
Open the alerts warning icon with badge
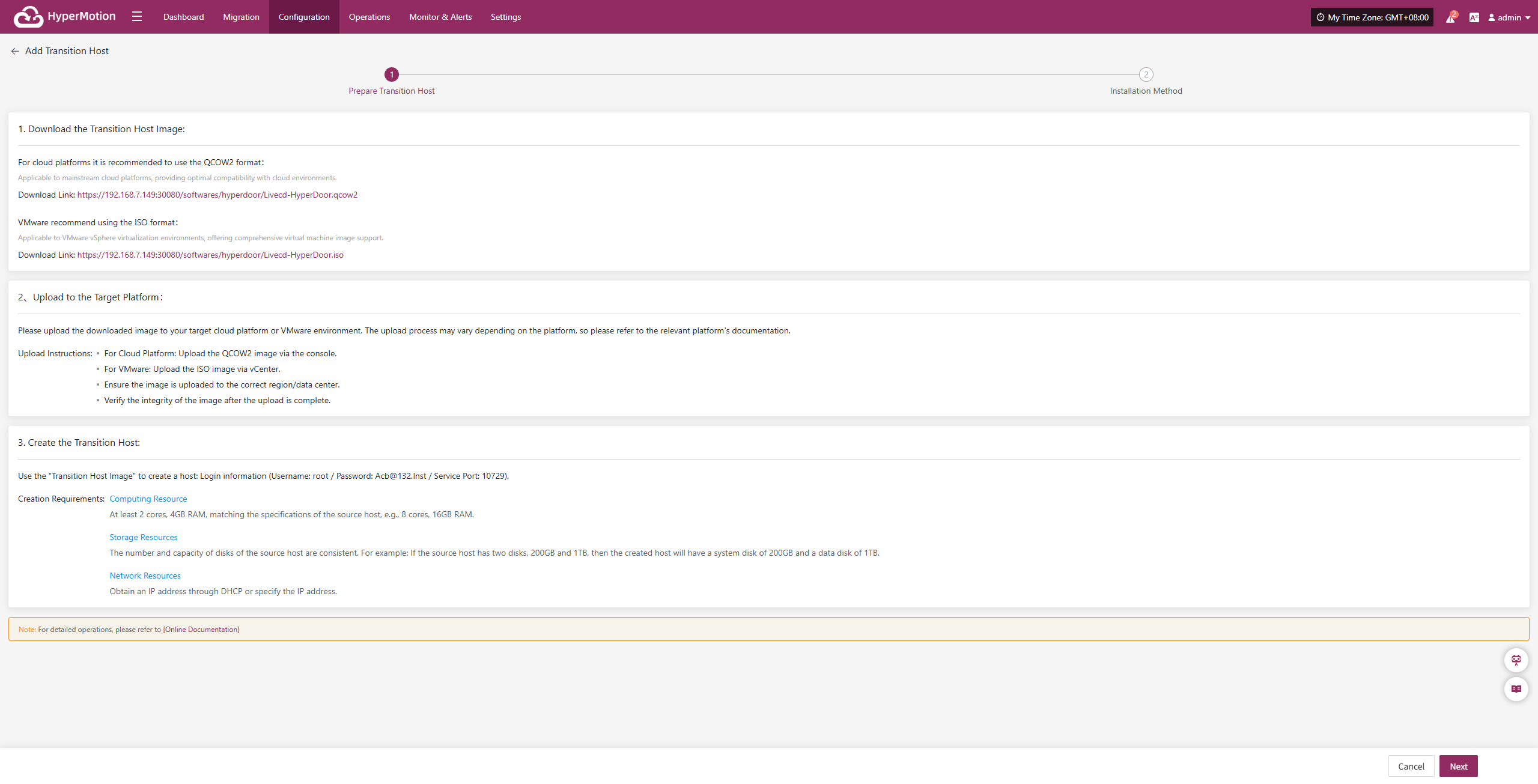coord(1450,17)
